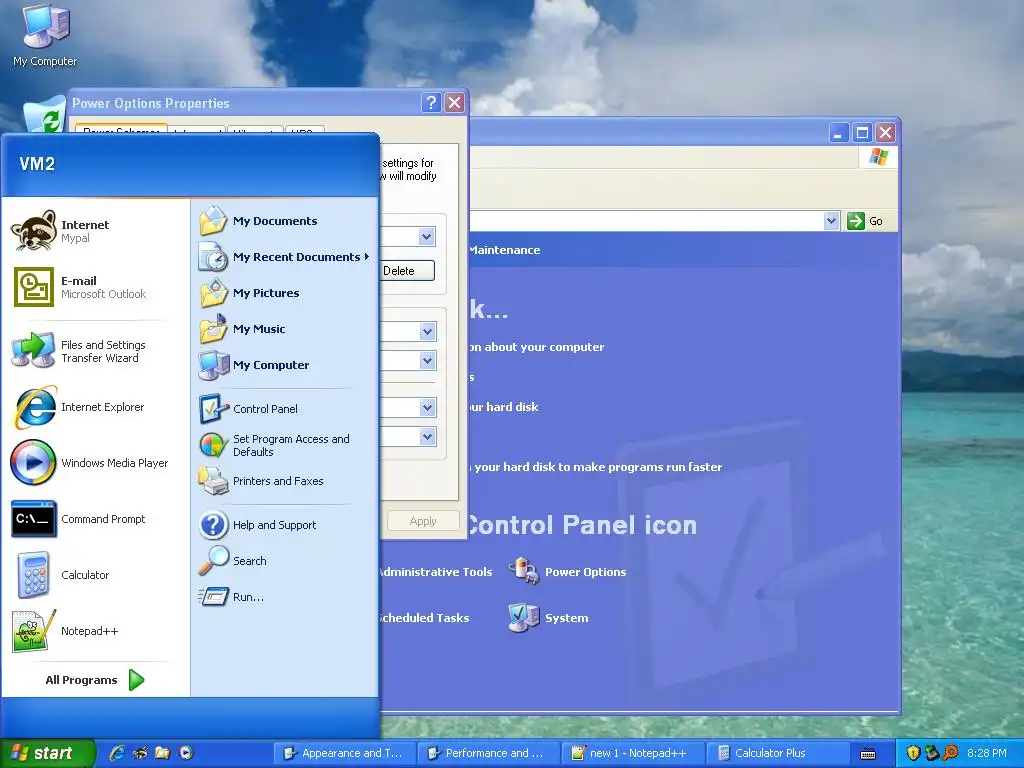Click the Help question mark in Power Options

(x=431, y=103)
